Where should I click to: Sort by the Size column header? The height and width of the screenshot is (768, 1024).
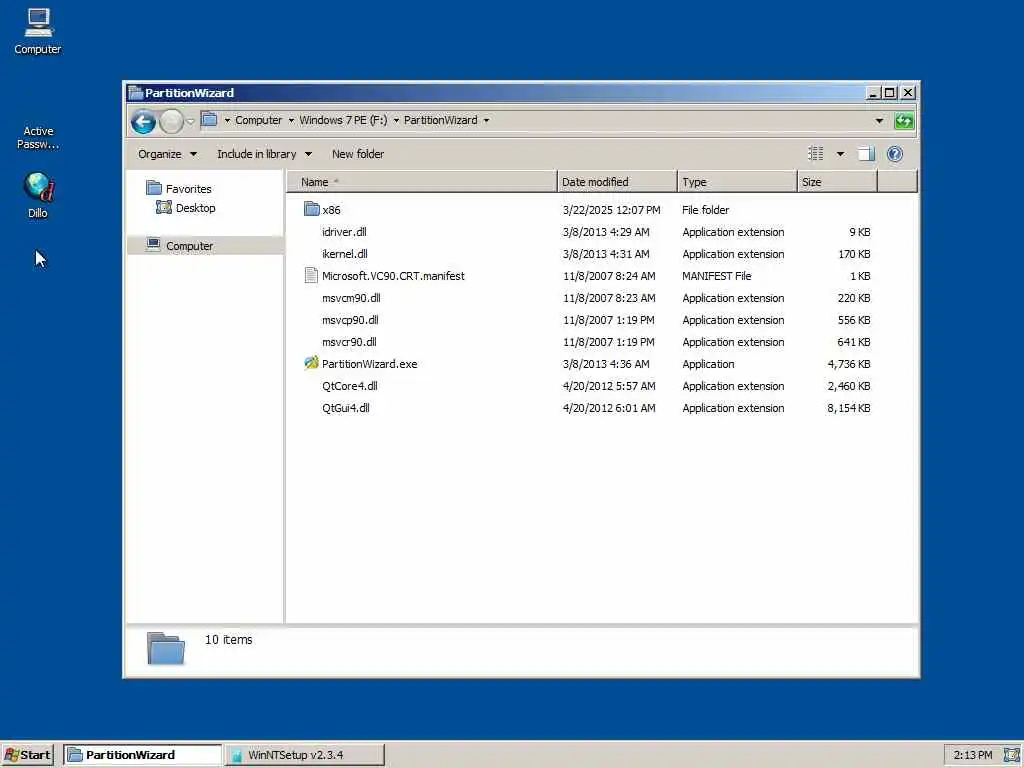point(837,182)
